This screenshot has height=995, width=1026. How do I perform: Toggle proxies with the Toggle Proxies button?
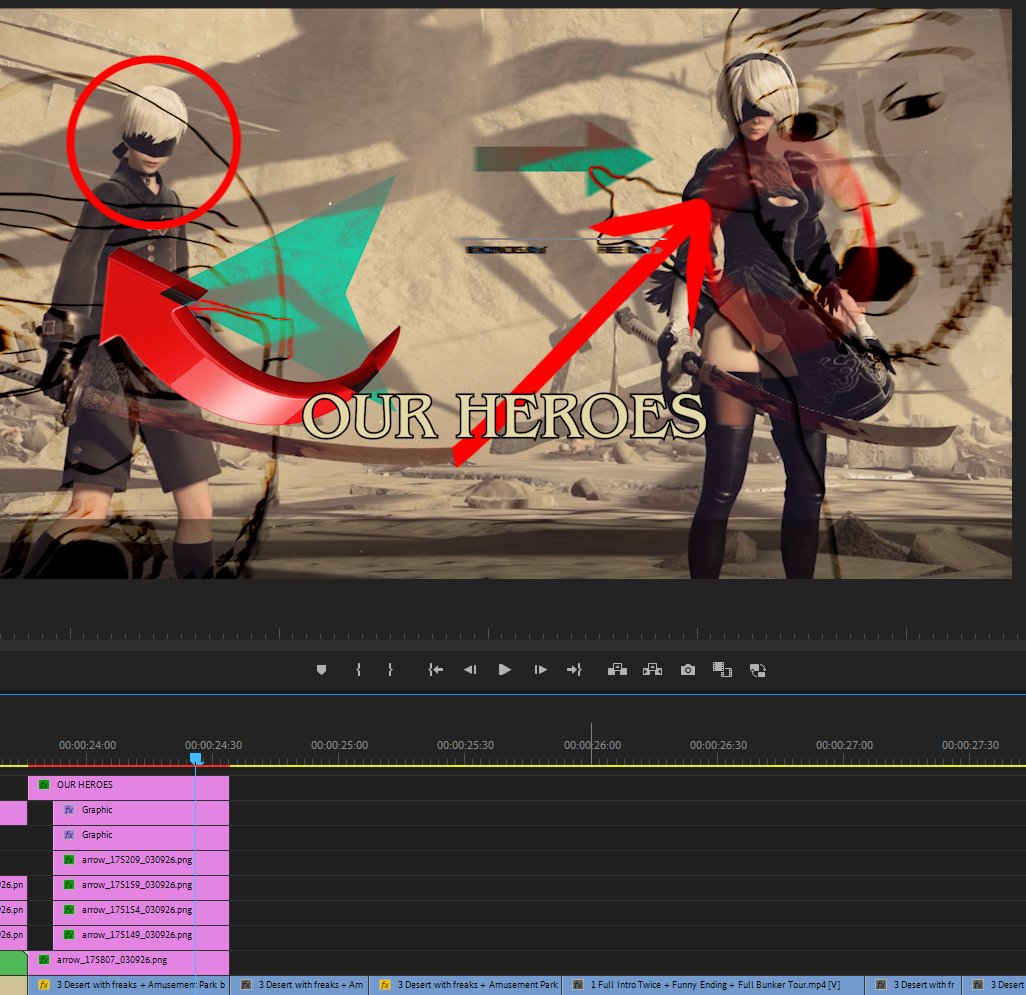click(x=758, y=670)
